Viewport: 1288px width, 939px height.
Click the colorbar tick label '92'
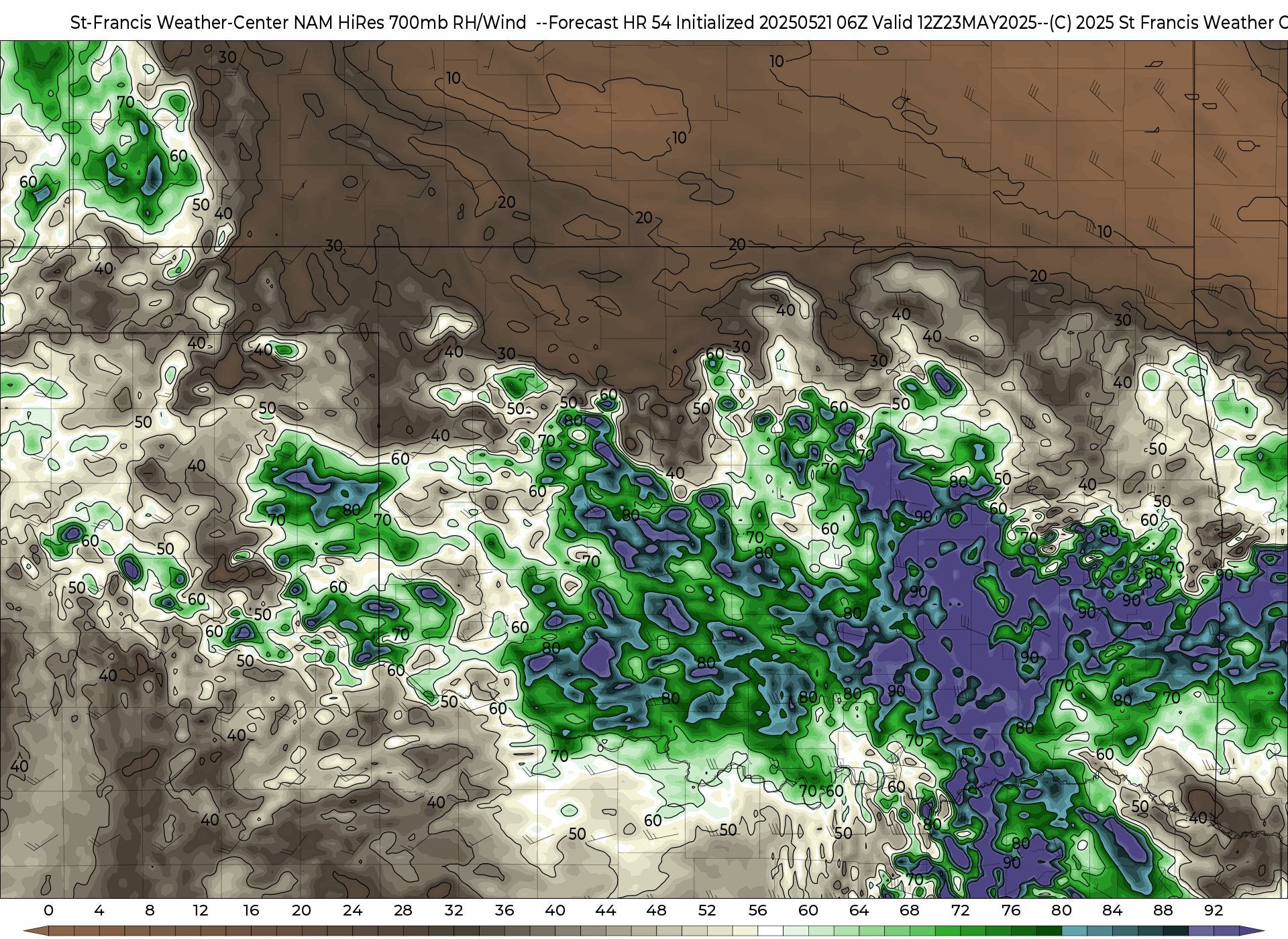point(1214,910)
